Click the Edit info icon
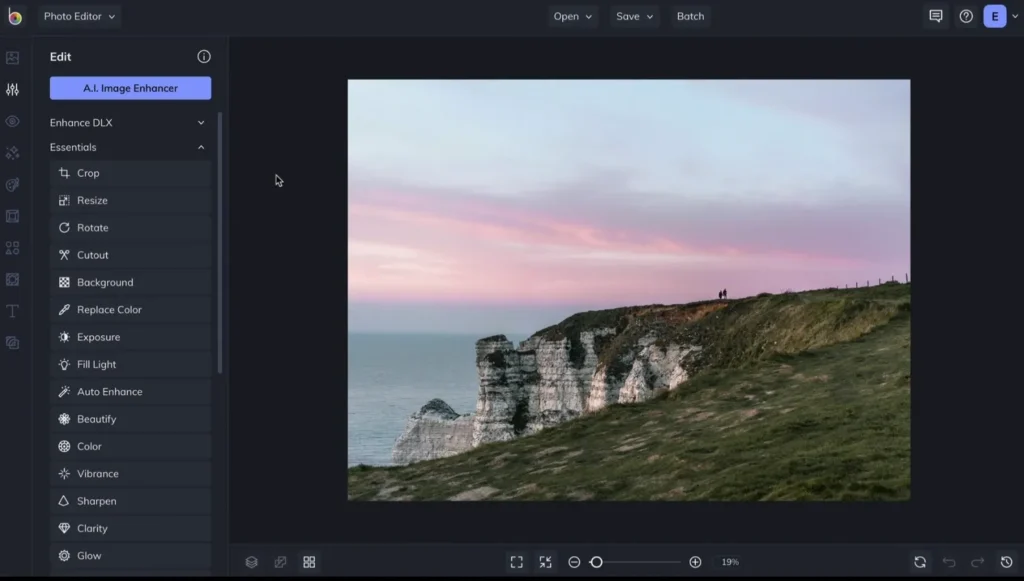 pos(204,57)
